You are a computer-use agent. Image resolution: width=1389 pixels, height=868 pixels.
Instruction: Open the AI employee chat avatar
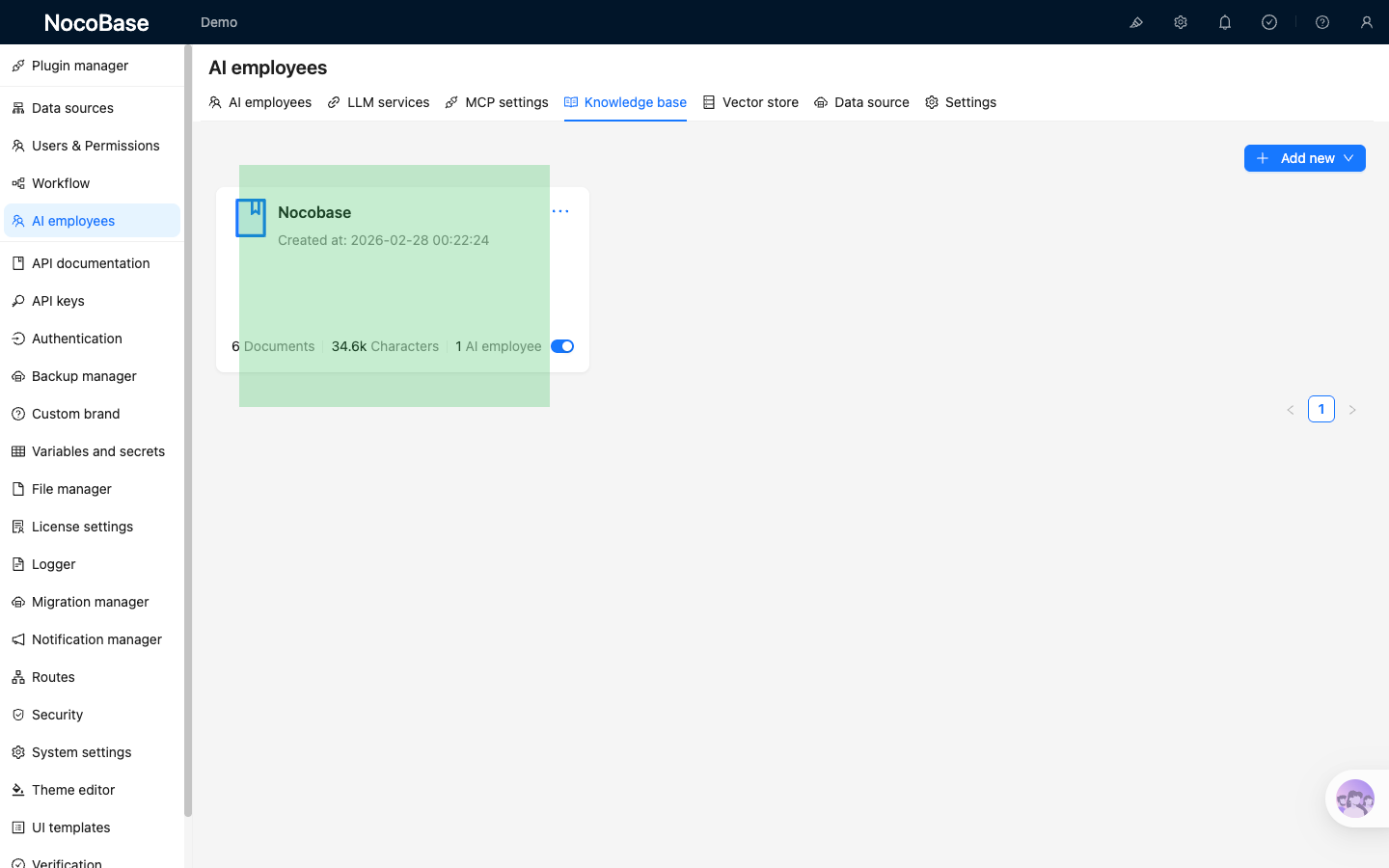pos(1355,799)
